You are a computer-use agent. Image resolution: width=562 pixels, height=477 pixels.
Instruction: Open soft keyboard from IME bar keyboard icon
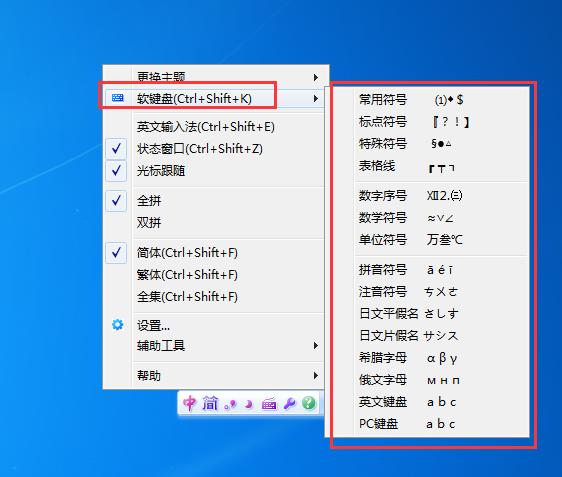click(269, 404)
